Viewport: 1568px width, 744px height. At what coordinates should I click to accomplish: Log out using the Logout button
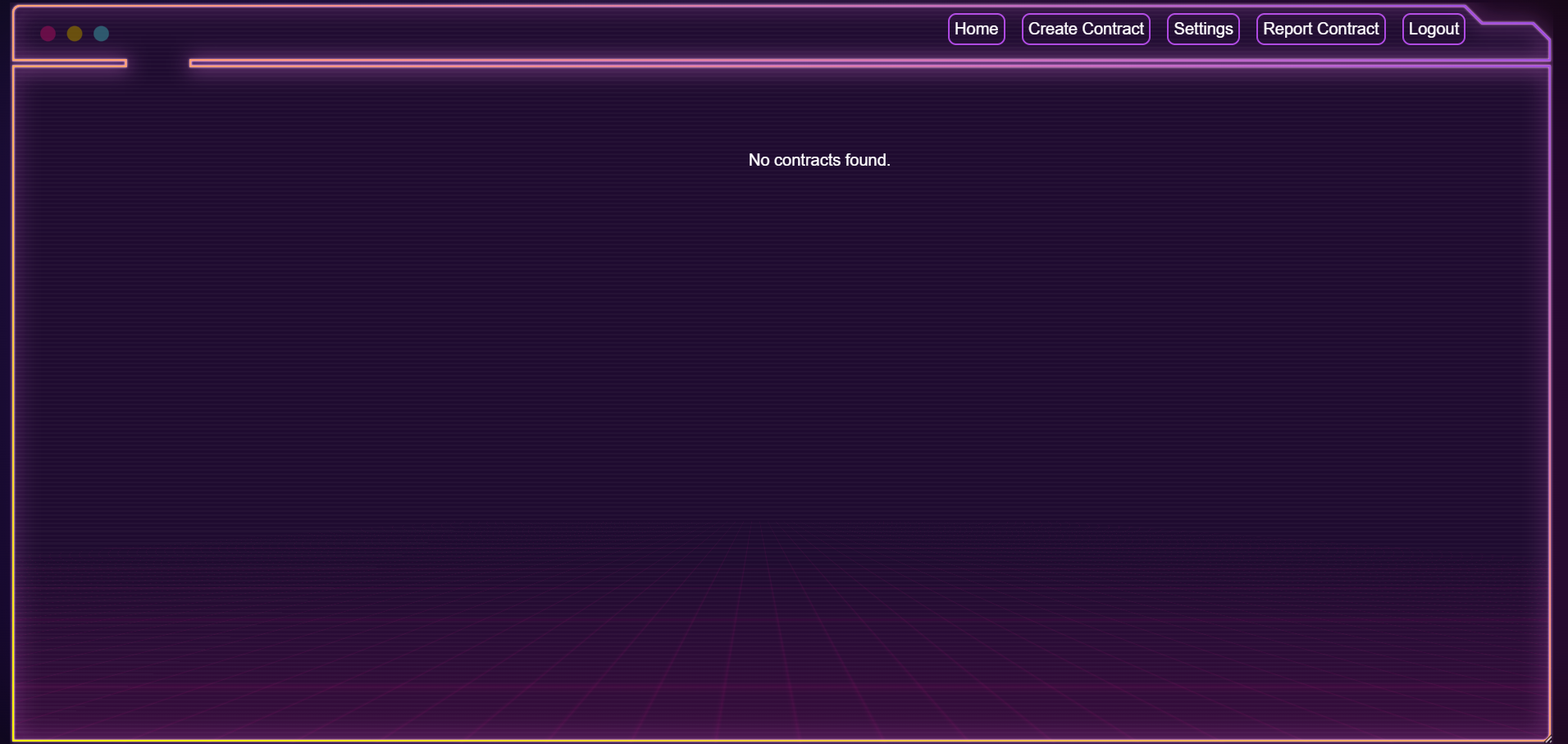click(1433, 30)
